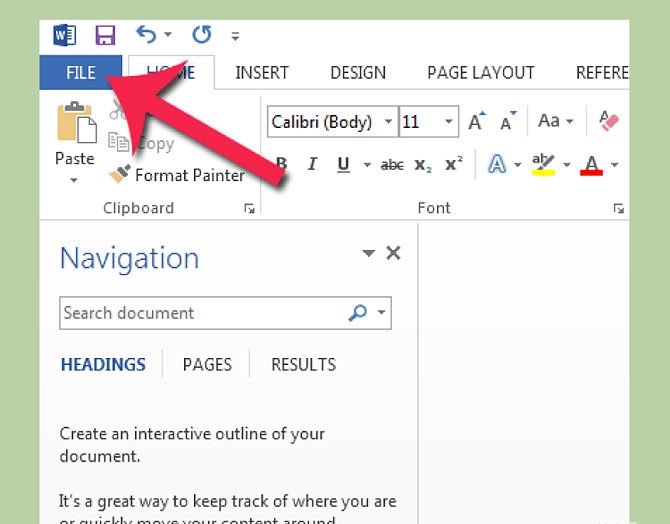Click the Paste clipboard icon
Screen dimensions: 670x524
74,125
